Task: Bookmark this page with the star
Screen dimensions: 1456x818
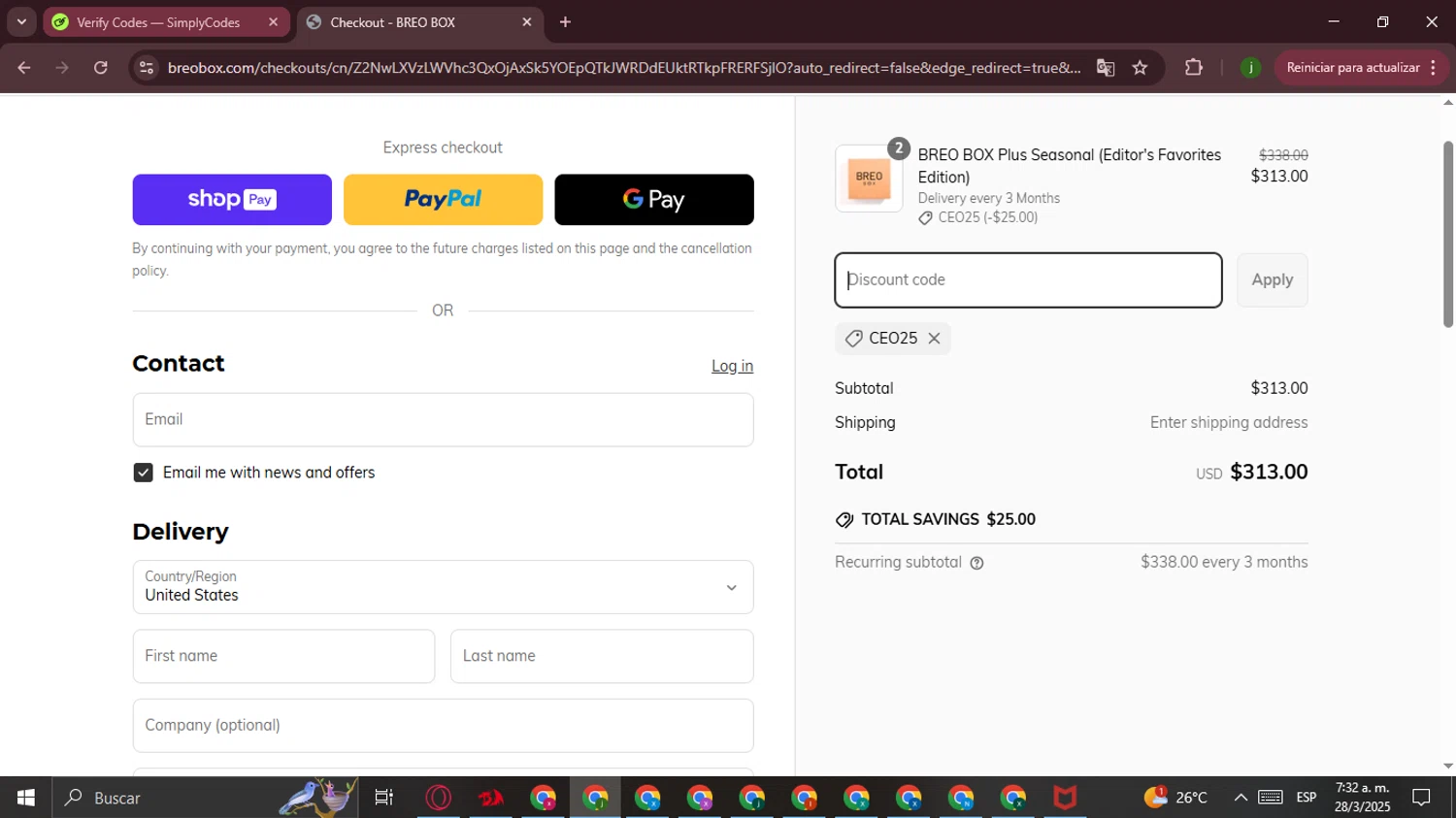Action: (x=1141, y=68)
